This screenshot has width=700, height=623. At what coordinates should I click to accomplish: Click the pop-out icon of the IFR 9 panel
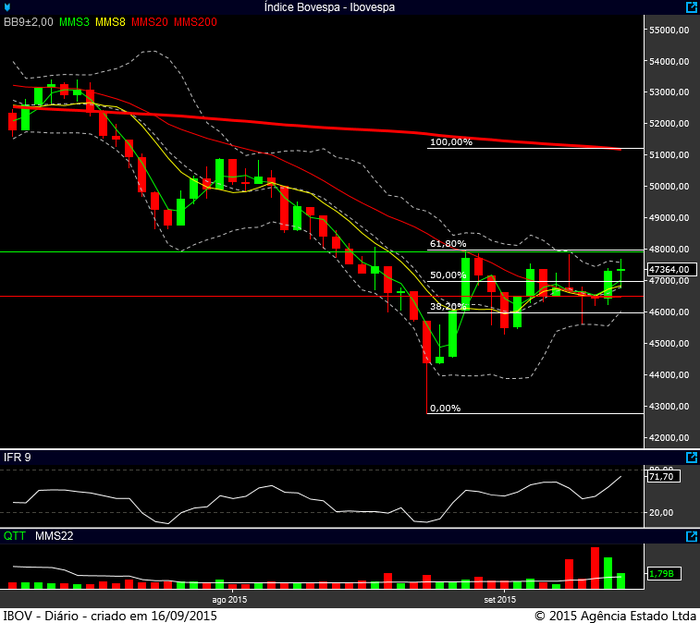tap(691, 457)
